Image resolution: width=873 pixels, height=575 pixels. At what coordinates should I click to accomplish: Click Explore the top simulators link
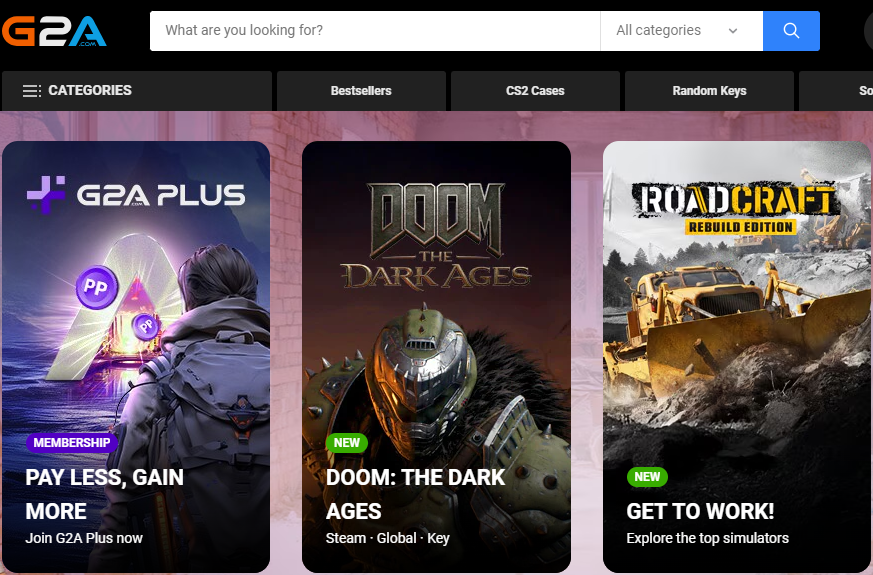point(707,538)
